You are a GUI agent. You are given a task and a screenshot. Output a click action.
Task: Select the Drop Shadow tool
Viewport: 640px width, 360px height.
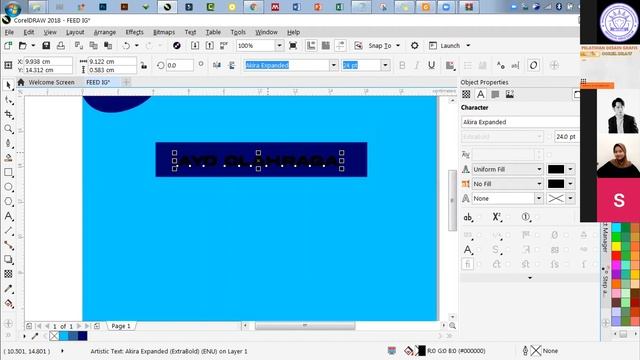click(x=8, y=260)
